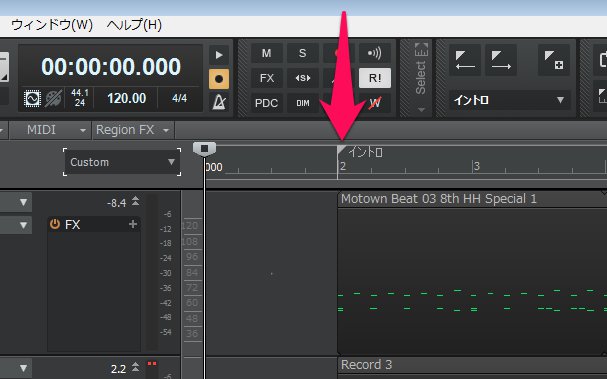This screenshot has width=607, height=379.
Task: Start playback with the play button
Action: coord(219,55)
